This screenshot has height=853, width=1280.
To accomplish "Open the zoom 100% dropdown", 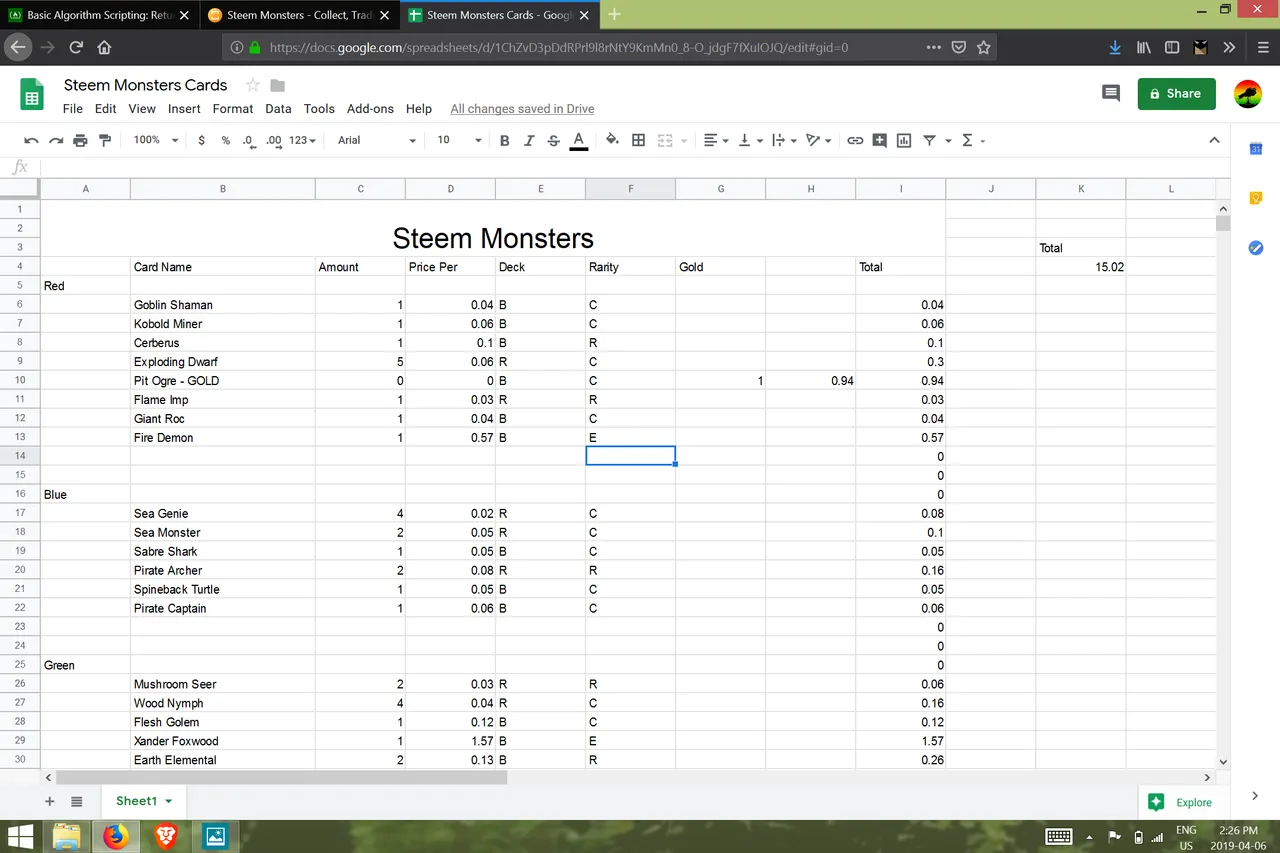I will coord(154,140).
